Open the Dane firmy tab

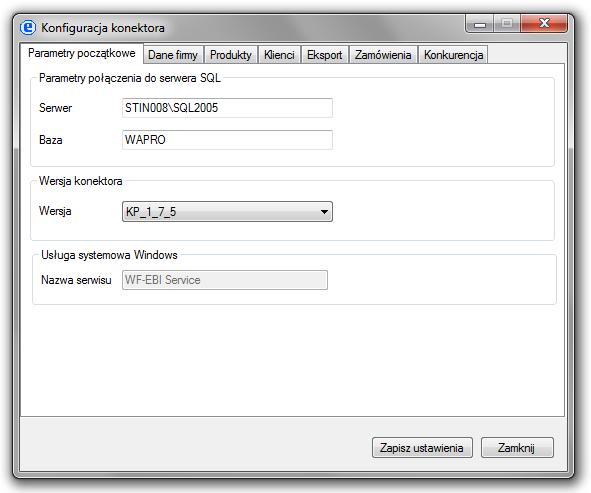pyautogui.click(x=173, y=55)
